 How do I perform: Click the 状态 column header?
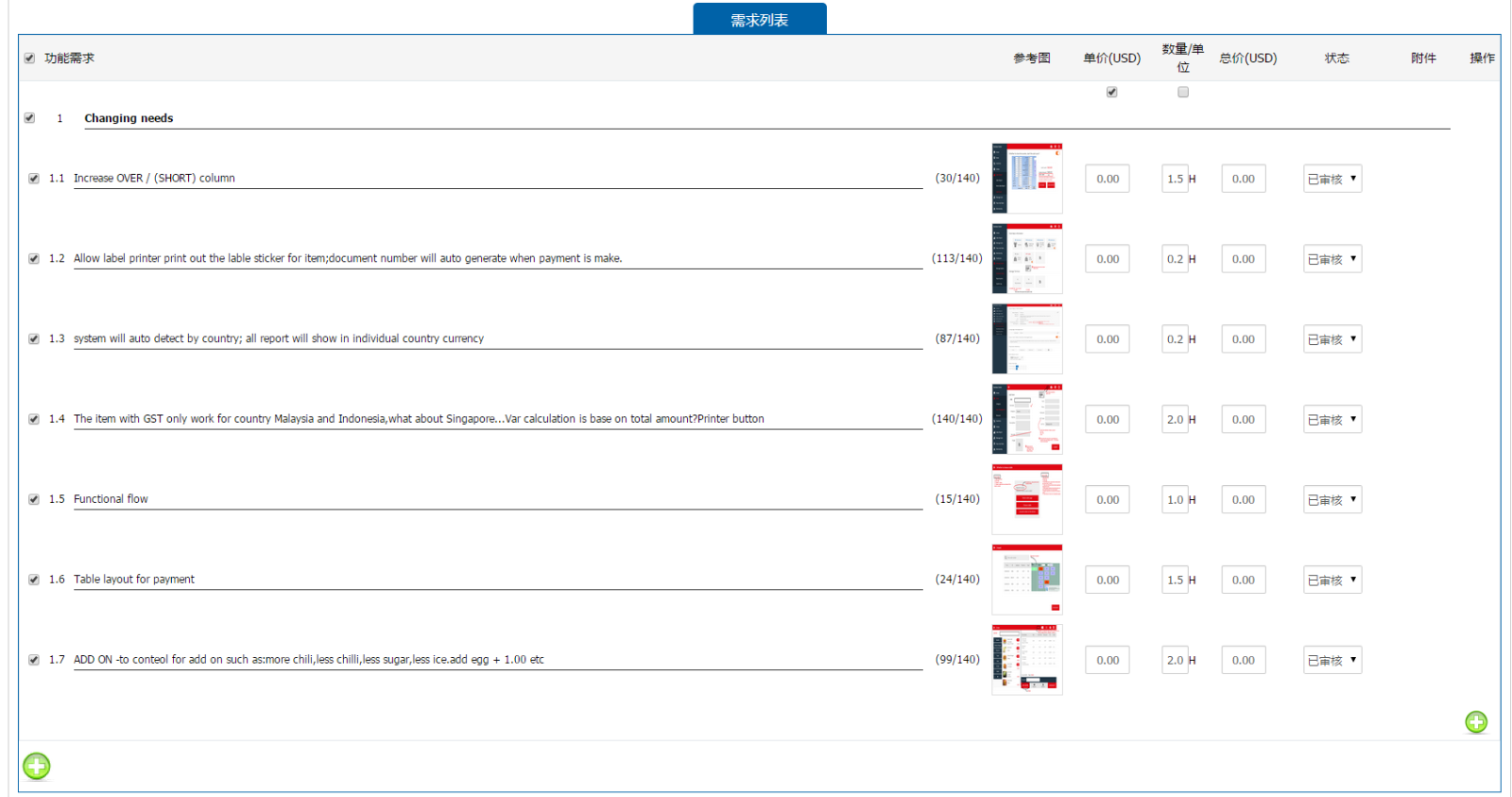point(1336,59)
